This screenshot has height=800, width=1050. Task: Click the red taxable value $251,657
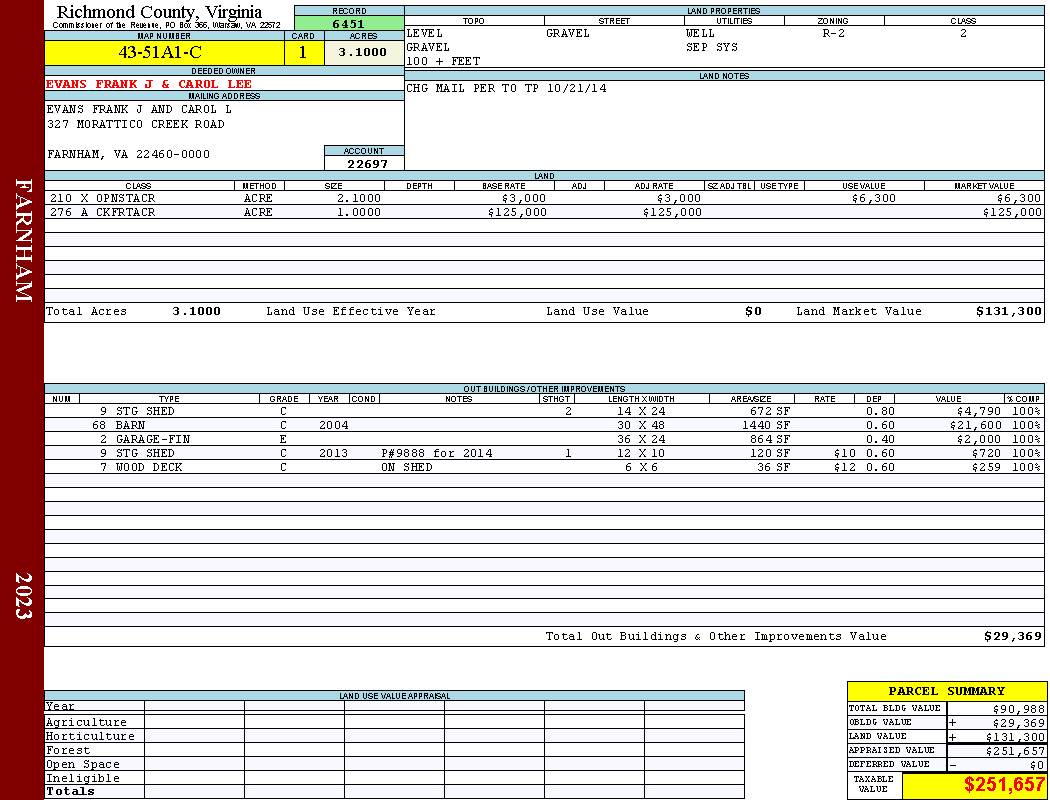(1004, 785)
